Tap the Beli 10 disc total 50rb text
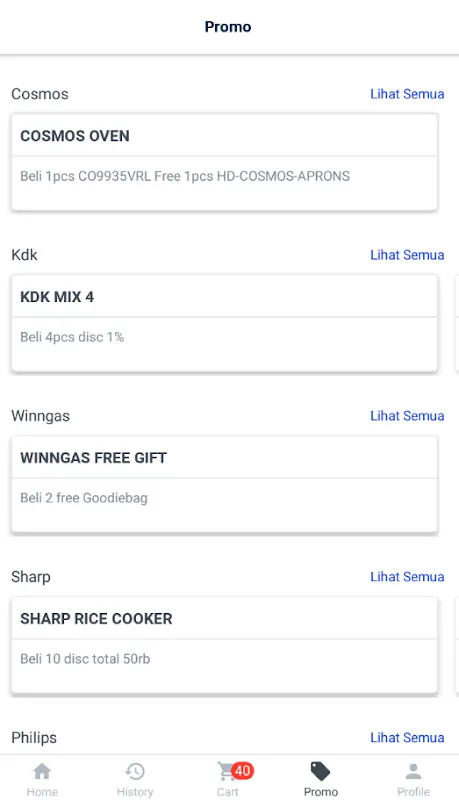459x800 pixels. point(85,659)
